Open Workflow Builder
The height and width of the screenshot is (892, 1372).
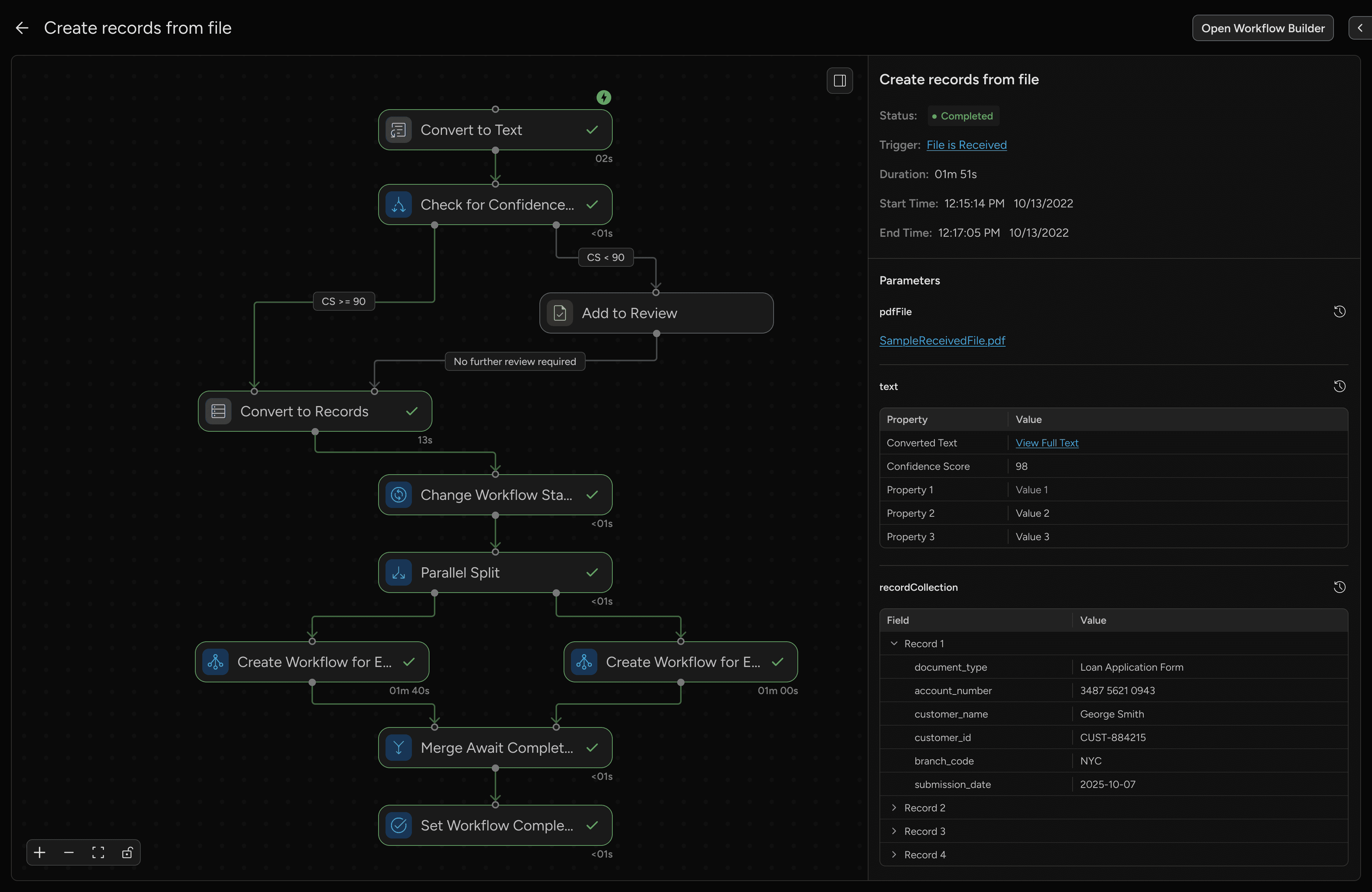point(1262,28)
